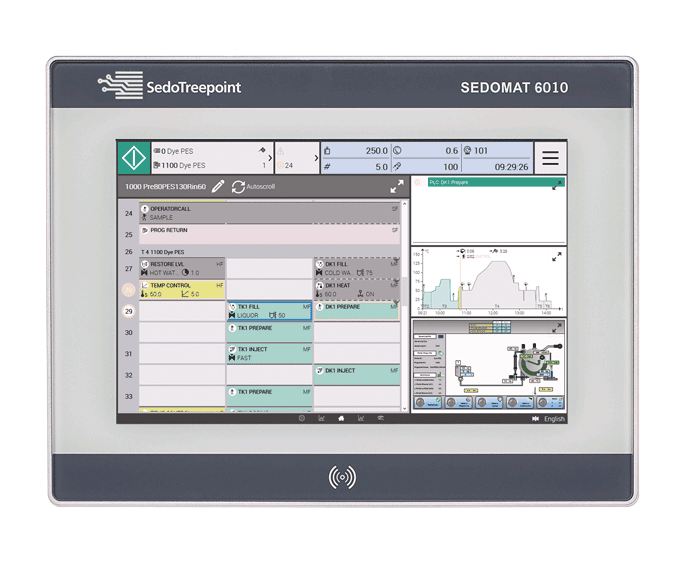Select the liquor ratio 5.0 value
Viewport: 680px width, 563px height.
[x=382, y=167]
